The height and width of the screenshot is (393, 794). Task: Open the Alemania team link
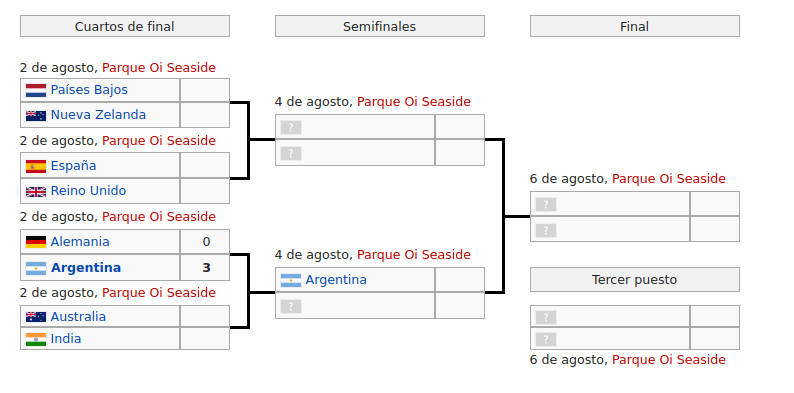click(80, 242)
